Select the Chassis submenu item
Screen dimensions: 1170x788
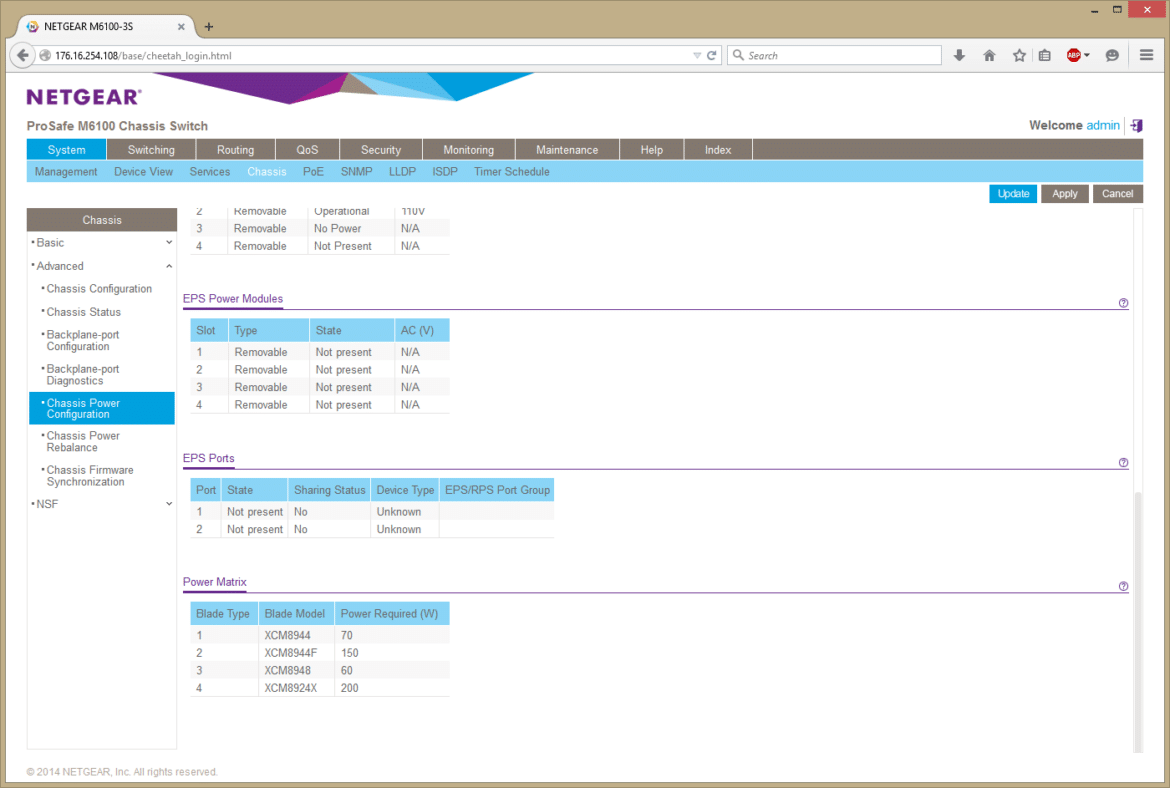click(267, 172)
